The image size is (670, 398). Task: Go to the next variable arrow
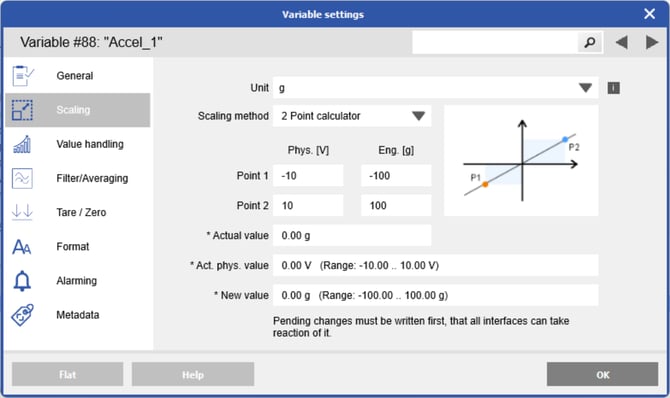pos(652,42)
